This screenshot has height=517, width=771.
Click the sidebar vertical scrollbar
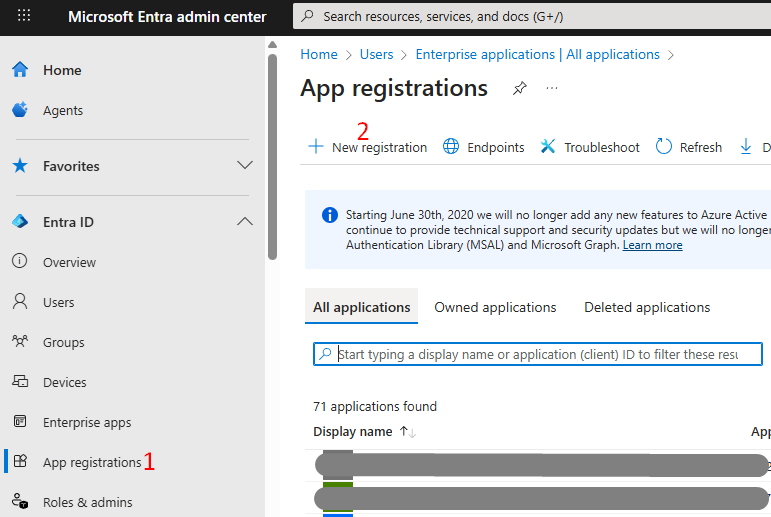click(x=272, y=150)
